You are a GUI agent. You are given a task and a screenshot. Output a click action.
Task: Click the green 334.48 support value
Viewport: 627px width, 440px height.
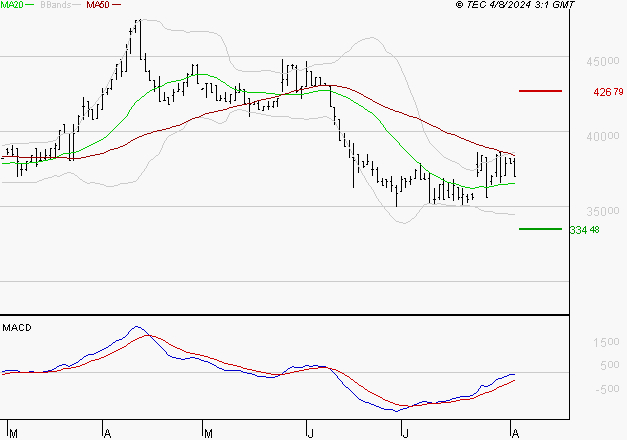[x=584, y=230]
